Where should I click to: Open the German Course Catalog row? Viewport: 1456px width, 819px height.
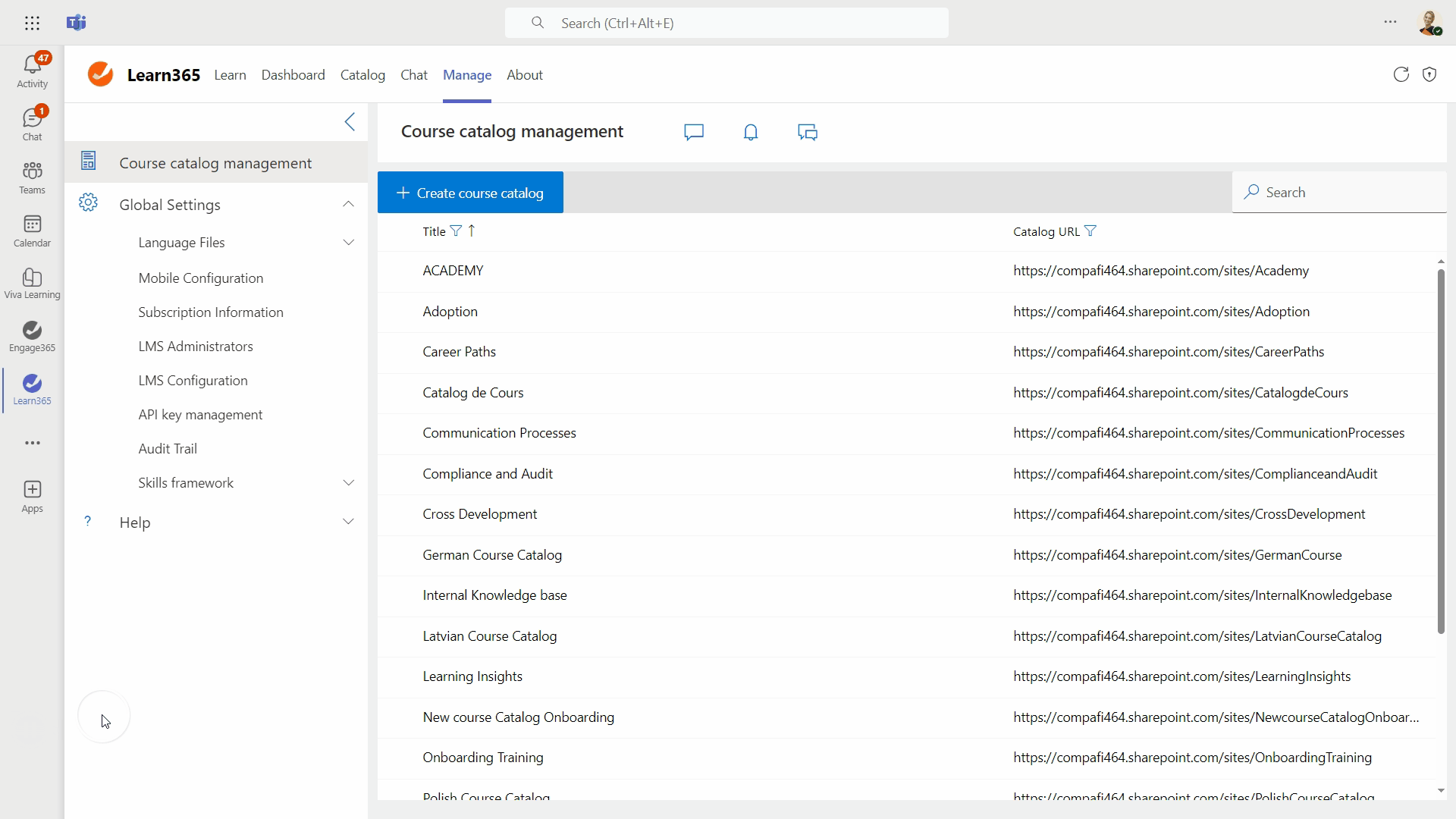pos(906,555)
